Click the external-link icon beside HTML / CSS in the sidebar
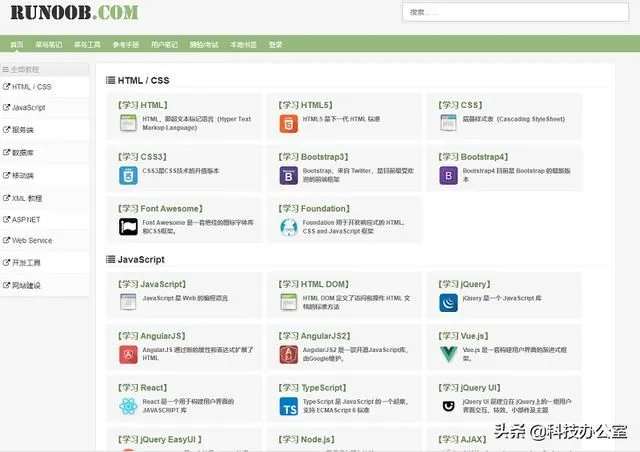The width and height of the screenshot is (640, 452). pyautogui.click(x=6, y=87)
